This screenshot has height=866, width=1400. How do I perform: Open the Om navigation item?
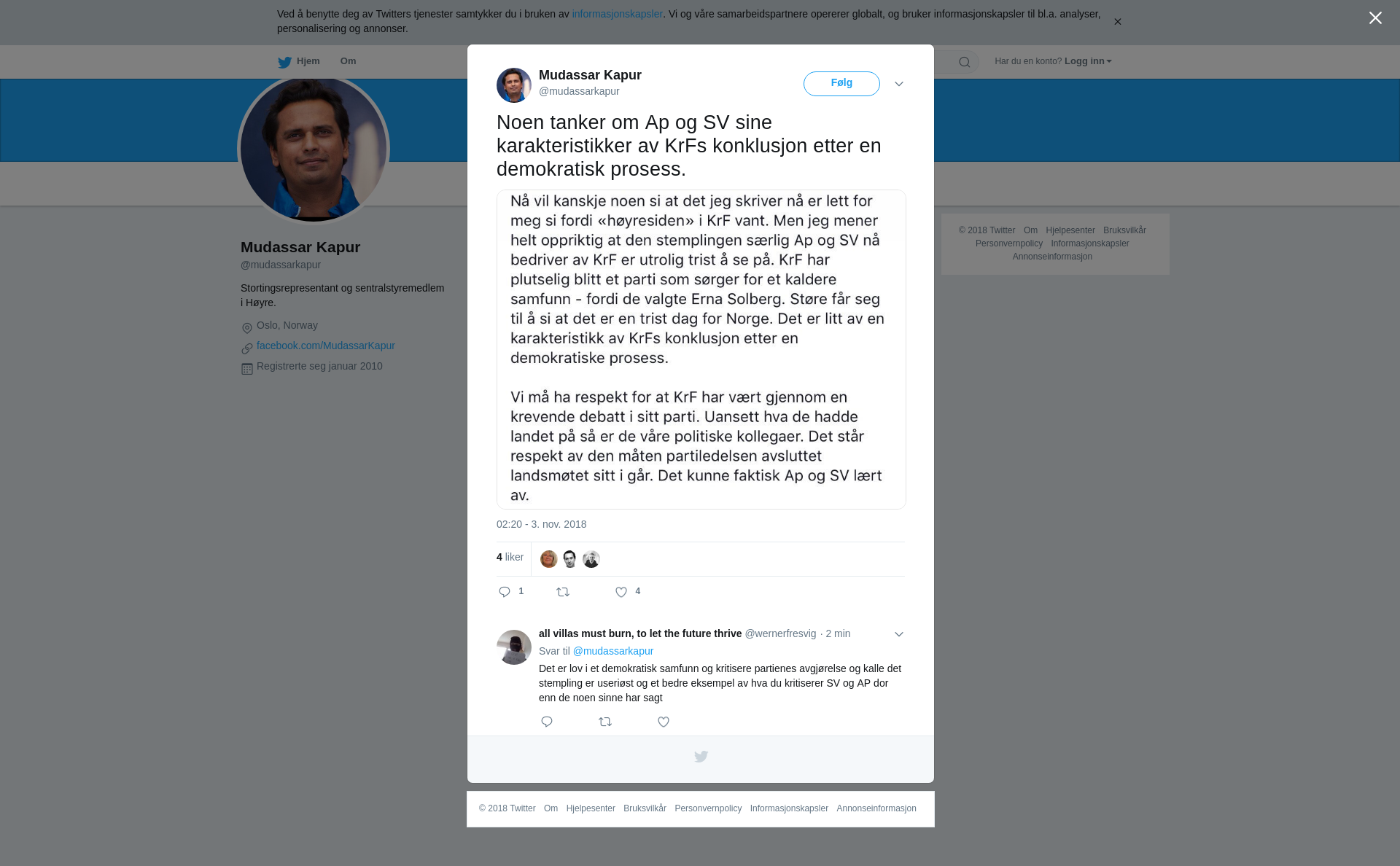[348, 61]
